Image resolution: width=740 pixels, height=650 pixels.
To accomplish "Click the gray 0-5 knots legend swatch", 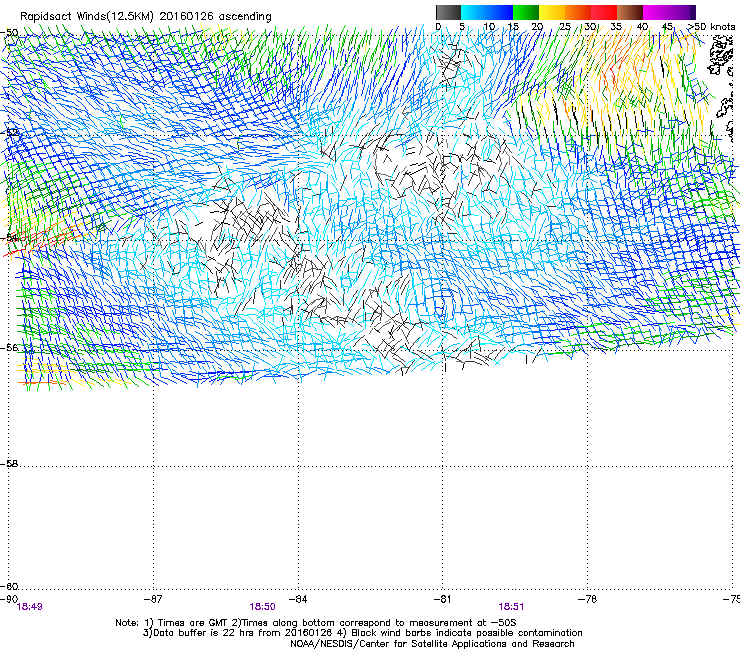I will [x=448, y=12].
